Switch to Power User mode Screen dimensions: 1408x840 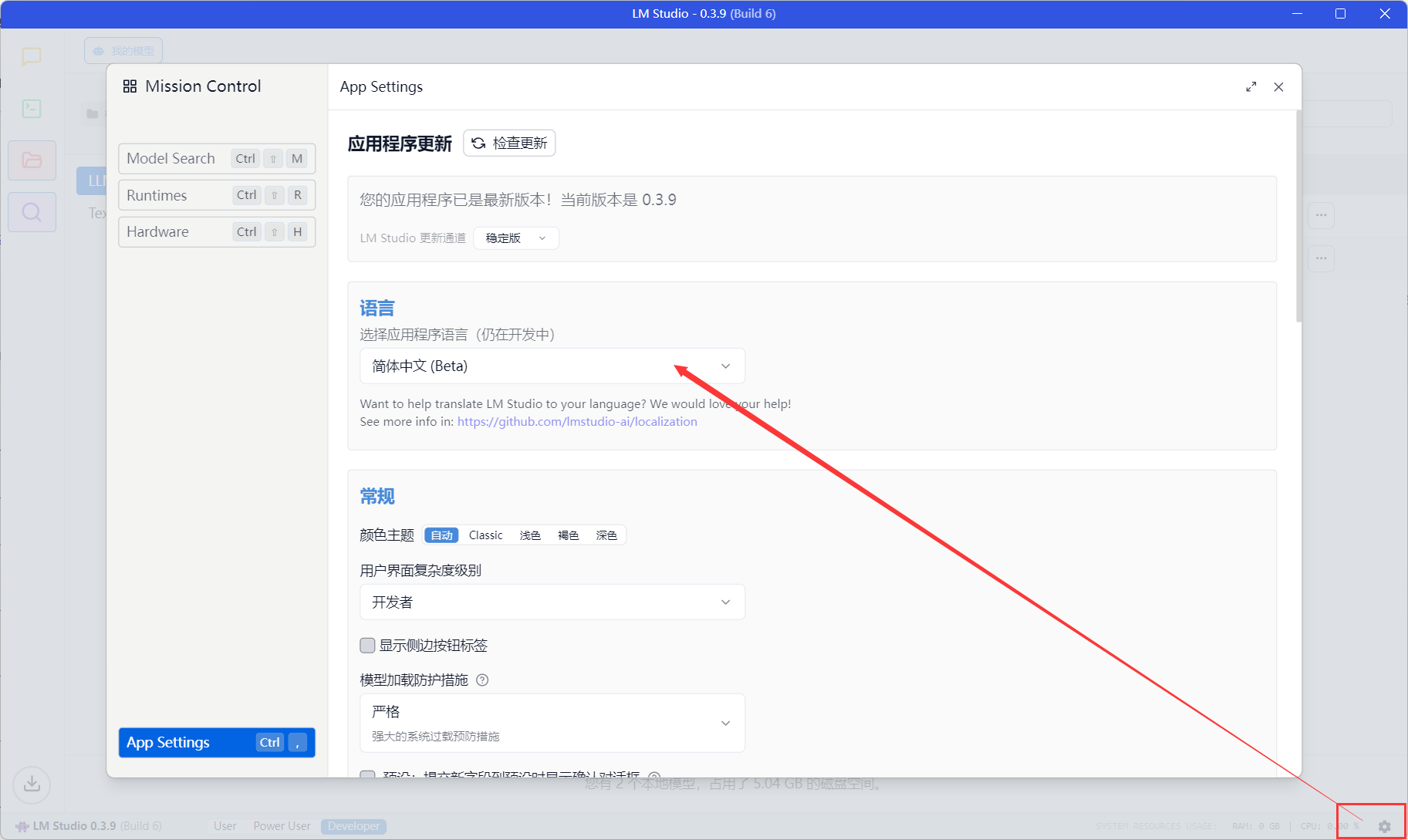click(282, 826)
